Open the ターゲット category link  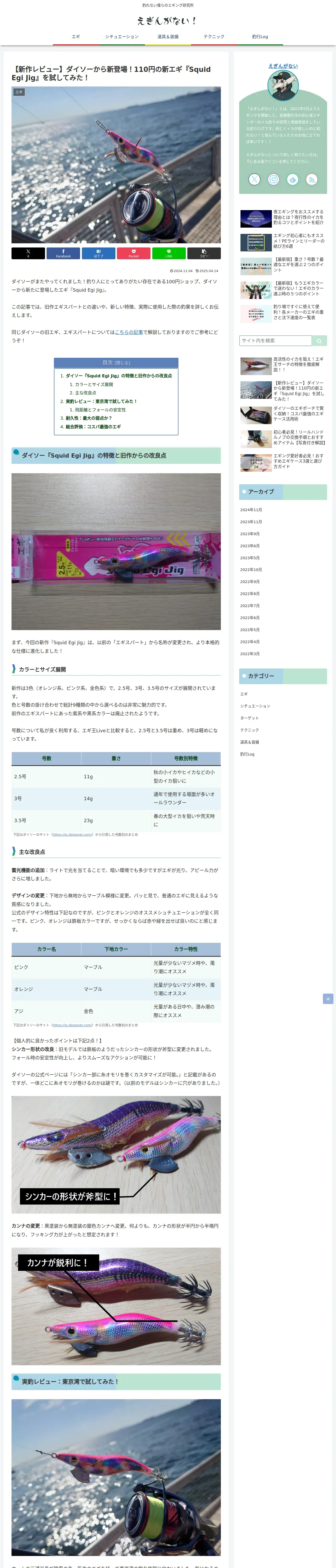click(x=249, y=718)
